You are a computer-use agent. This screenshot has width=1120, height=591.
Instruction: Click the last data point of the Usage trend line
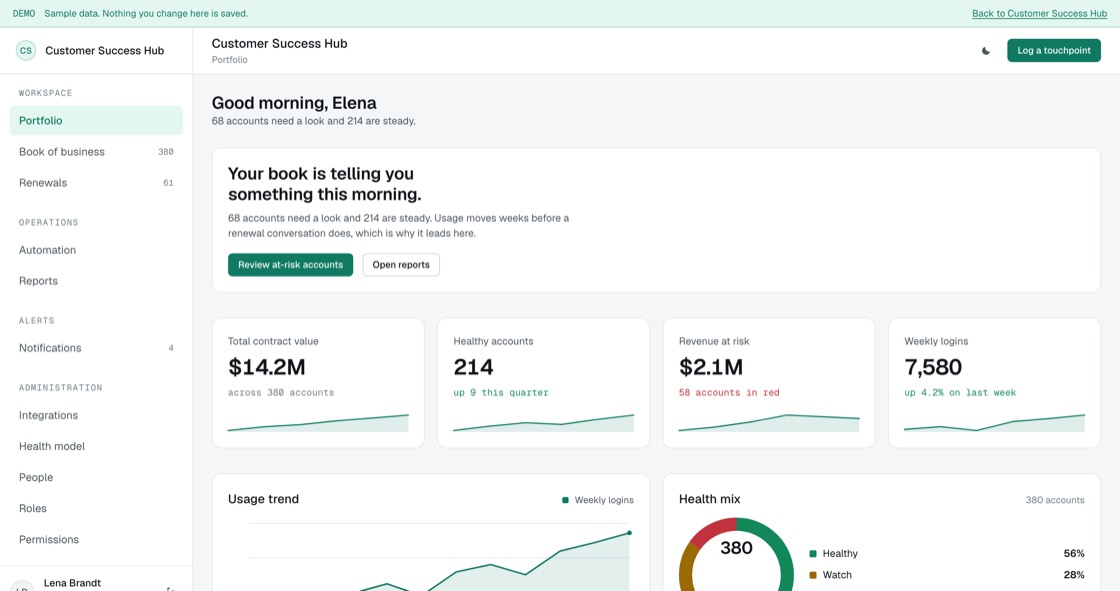coord(629,532)
